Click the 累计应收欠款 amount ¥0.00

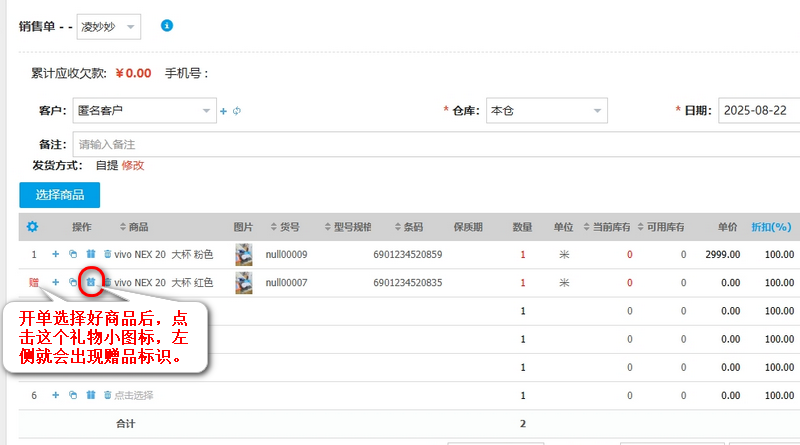click(x=133, y=73)
